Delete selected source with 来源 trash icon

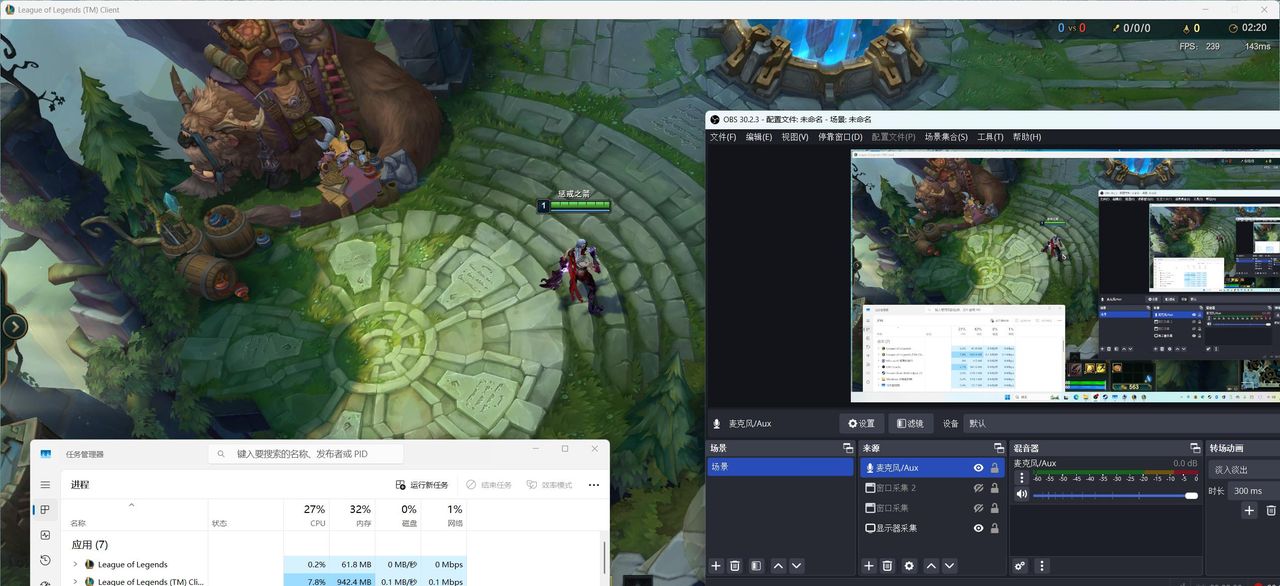(888, 566)
